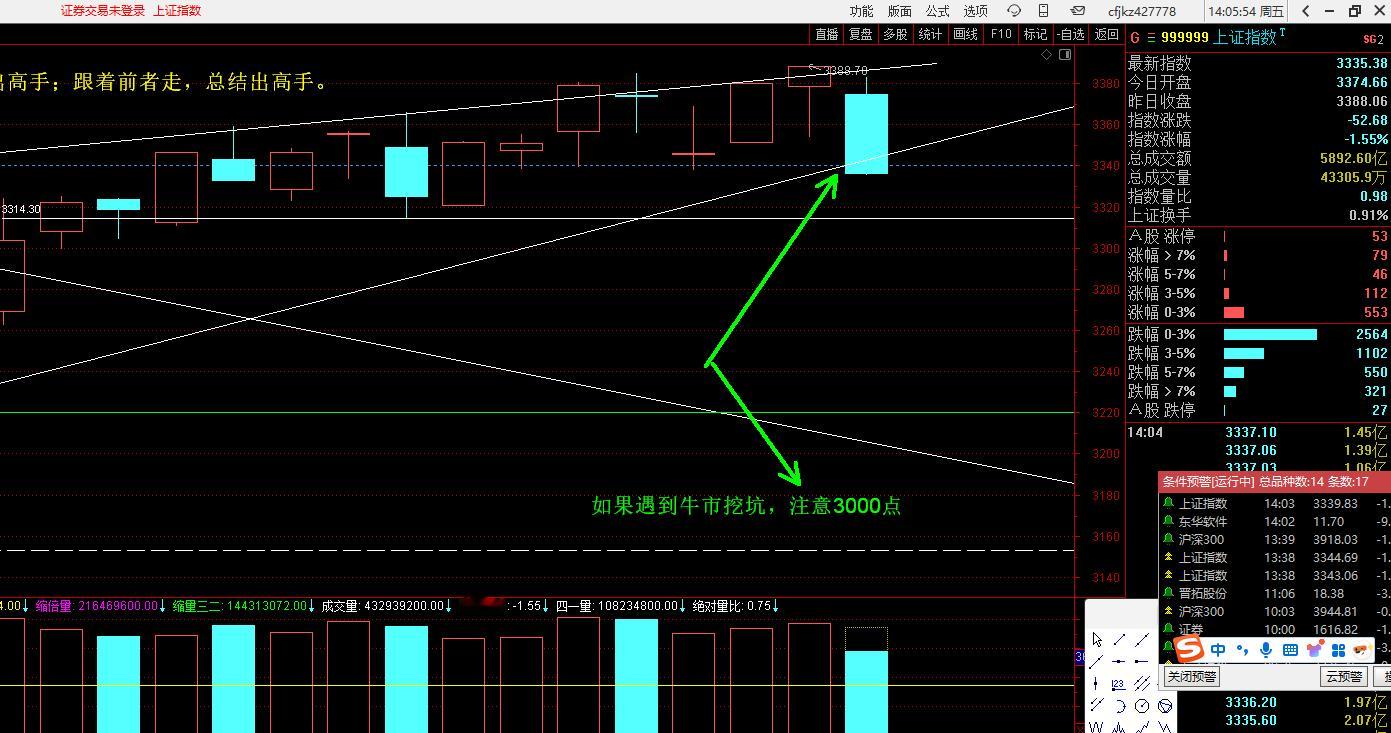Click the 云预警 button
1391x733 pixels.
pyautogui.click(x=1343, y=677)
